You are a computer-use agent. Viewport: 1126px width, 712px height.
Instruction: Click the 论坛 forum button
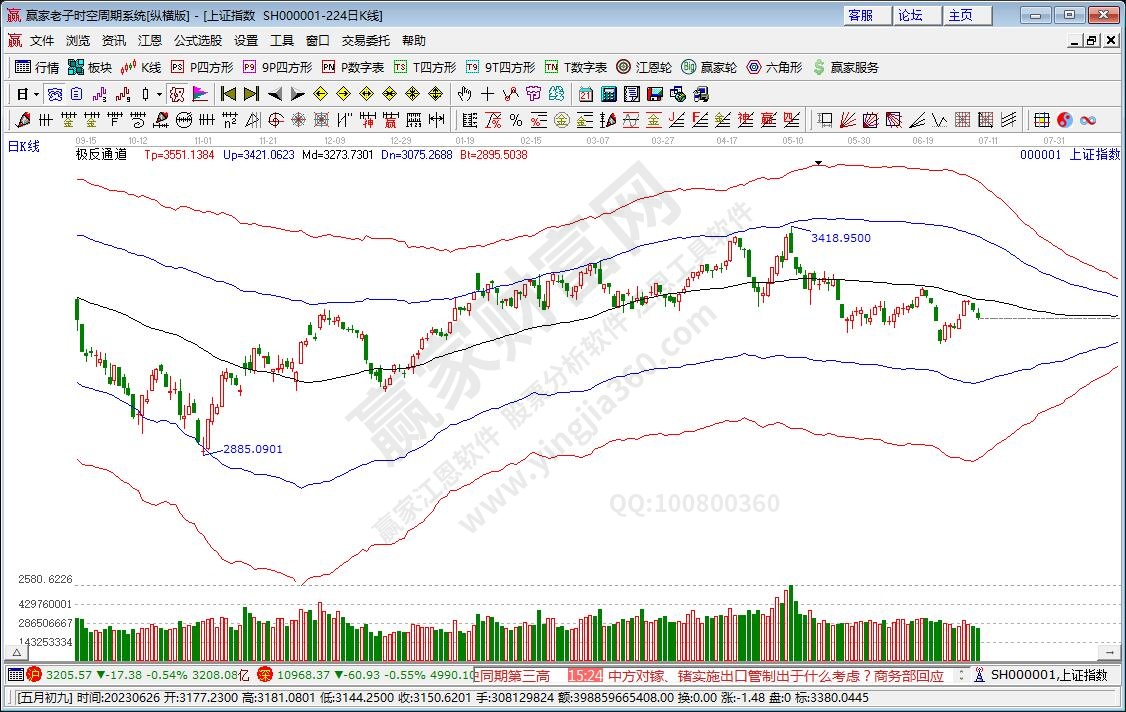pyautogui.click(x=911, y=15)
